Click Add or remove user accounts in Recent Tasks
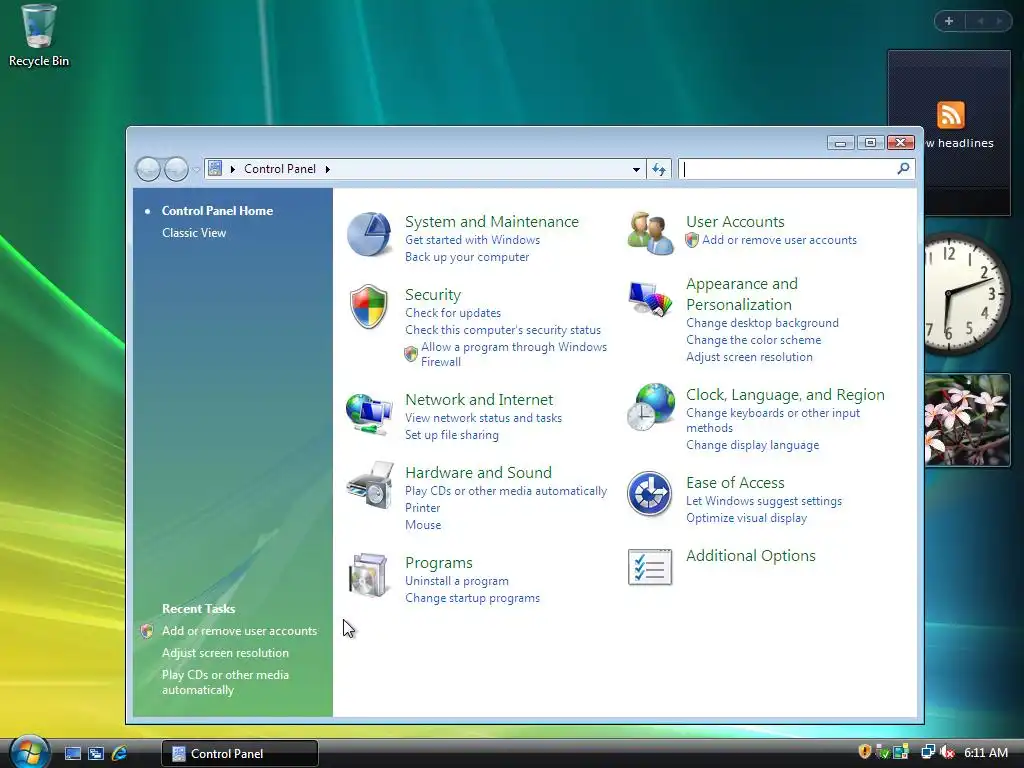 pyautogui.click(x=239, y=631)
